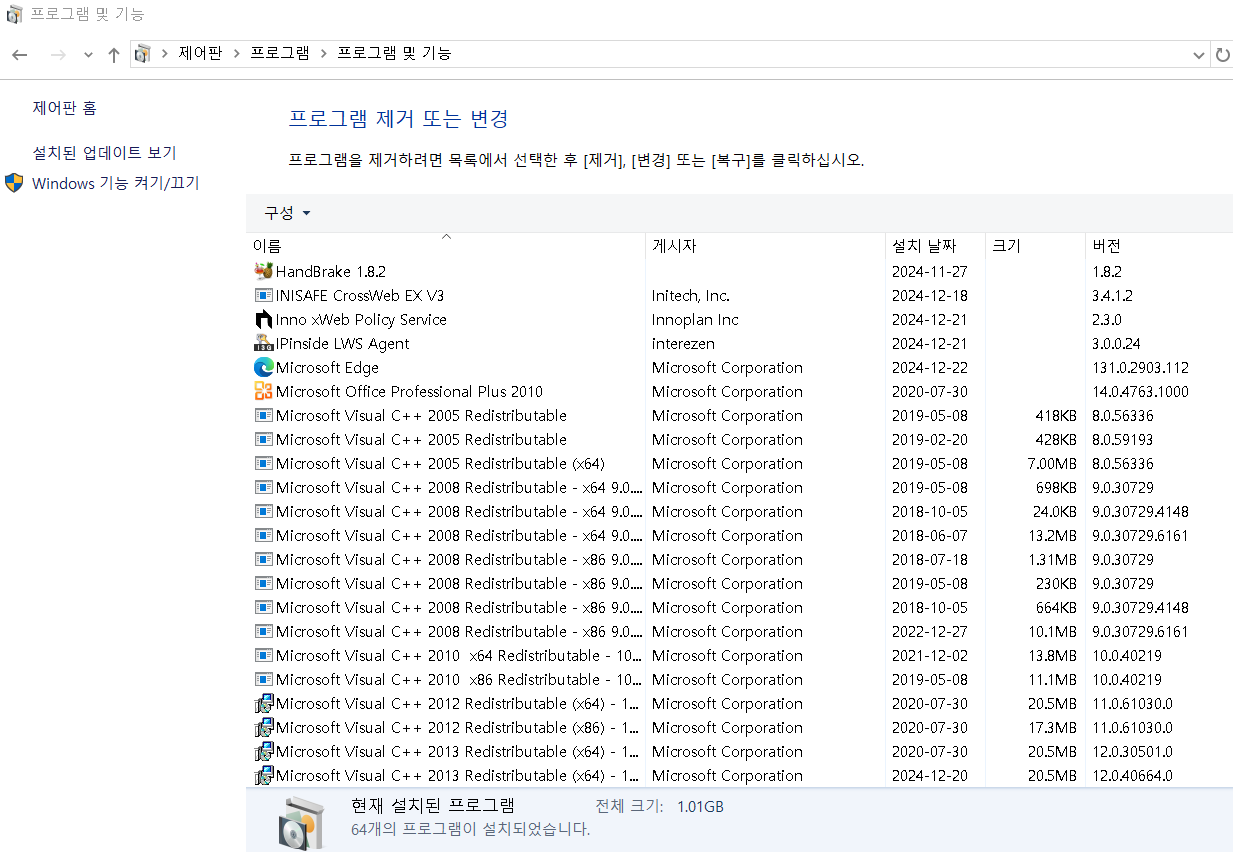Sort the list by 이름 column header
Image resolution: width=1233 pixels, height=852 pixels.
coord(446,245)
